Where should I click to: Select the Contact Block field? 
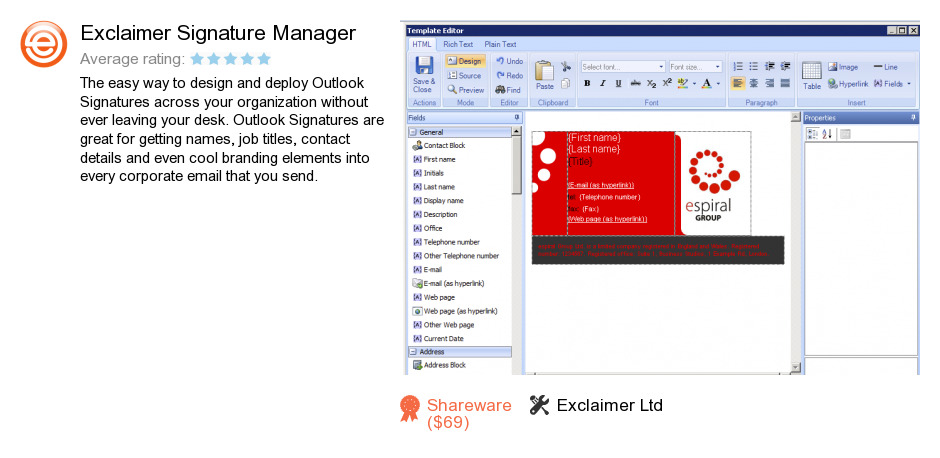click(439, 146)
